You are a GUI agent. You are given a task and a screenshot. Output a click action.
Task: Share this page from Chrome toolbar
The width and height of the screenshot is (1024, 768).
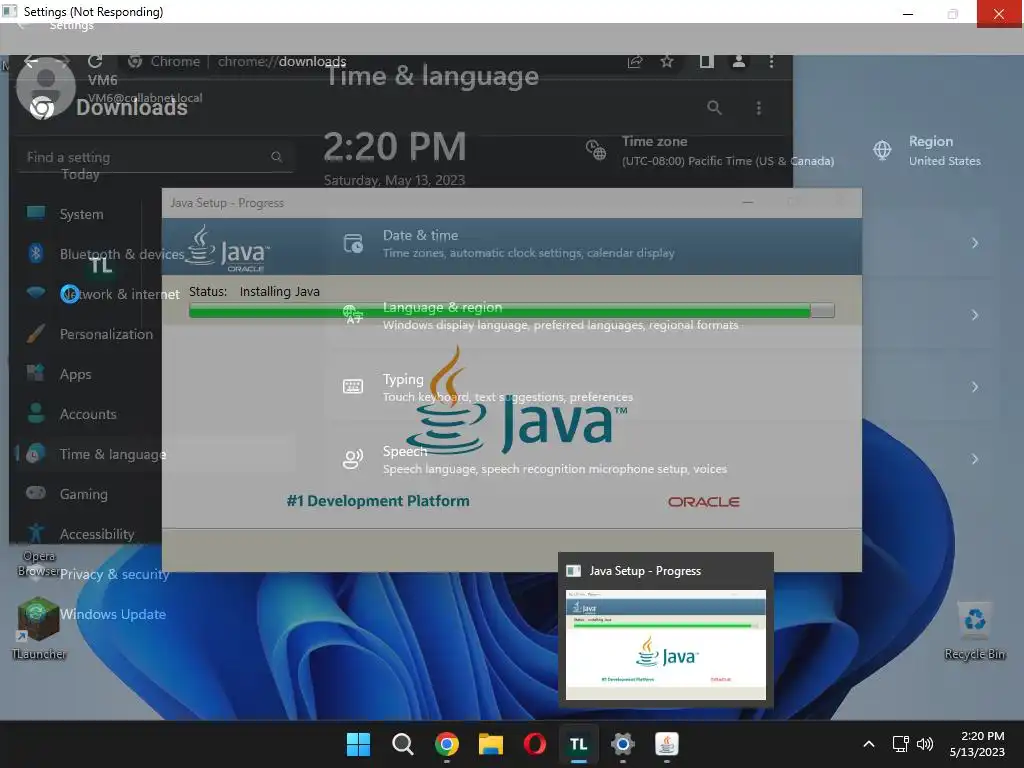pyautogui.click(x=635, y=61)
